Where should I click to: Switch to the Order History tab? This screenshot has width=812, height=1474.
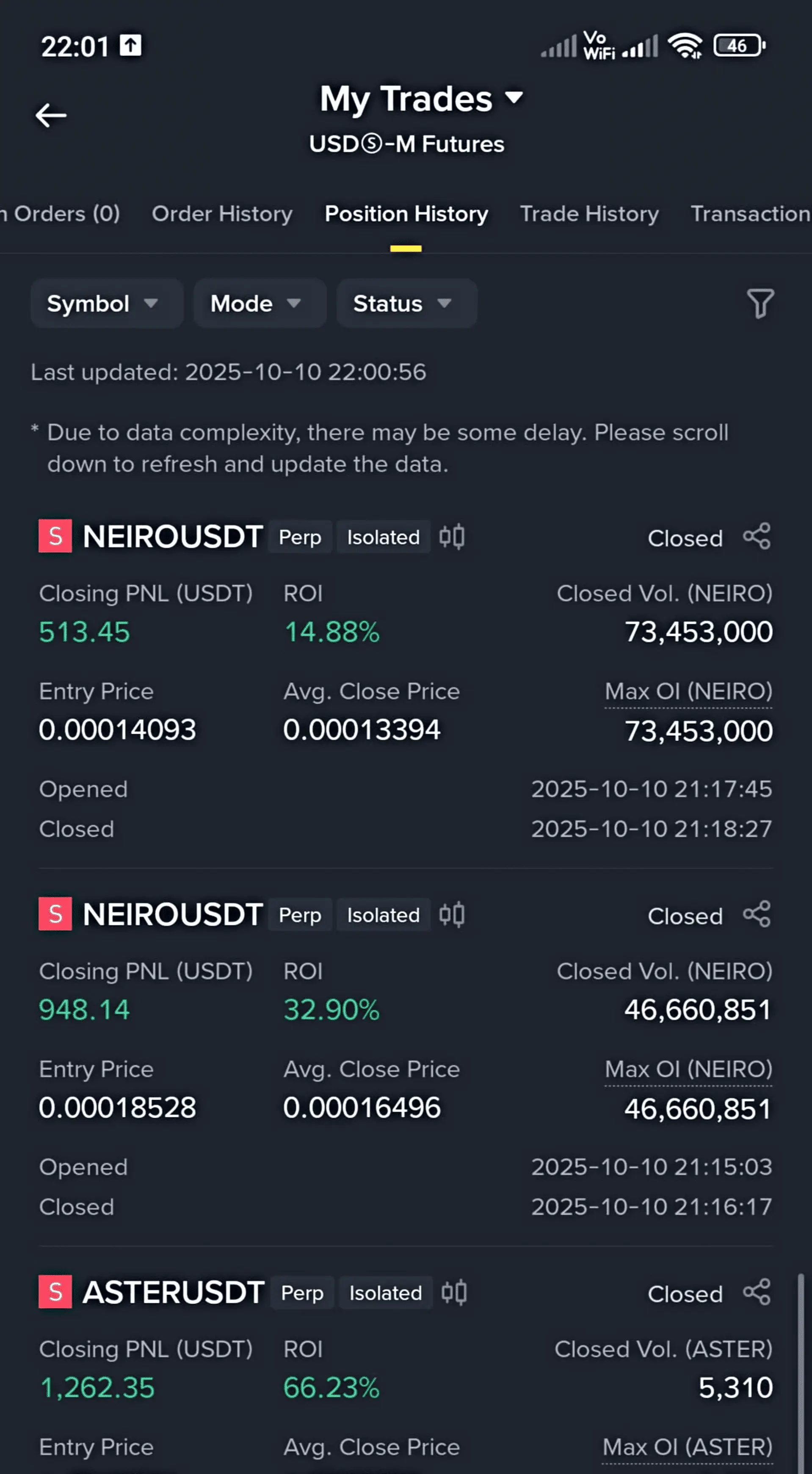(x=222, y=214)
